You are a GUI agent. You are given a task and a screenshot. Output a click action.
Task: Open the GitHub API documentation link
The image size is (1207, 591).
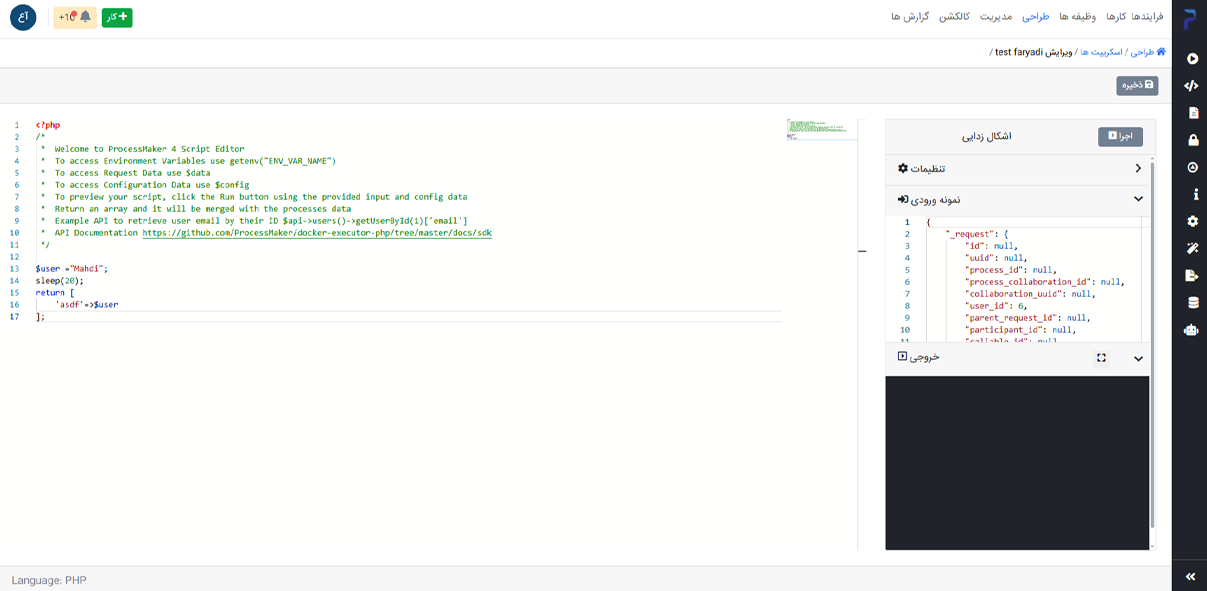pyautogui.click(x=317, y=233)
